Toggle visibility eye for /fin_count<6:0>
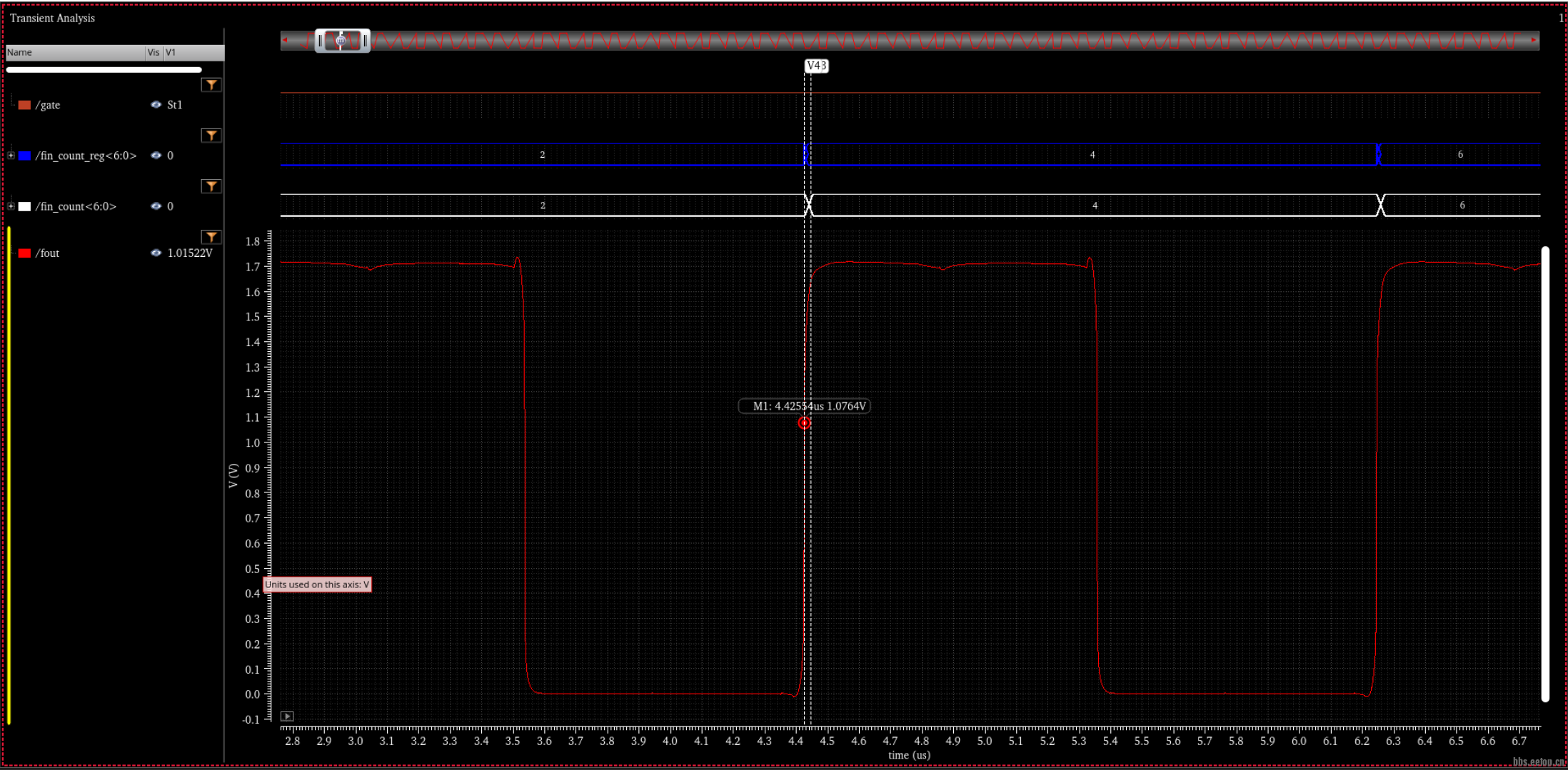Viewport: 1568px width, 770px height. point(156,206)
